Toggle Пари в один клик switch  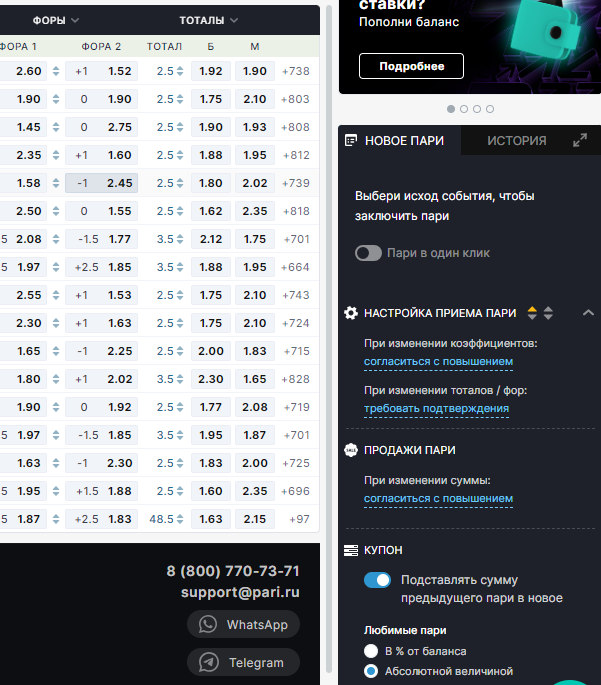click(x=368, y=253)
